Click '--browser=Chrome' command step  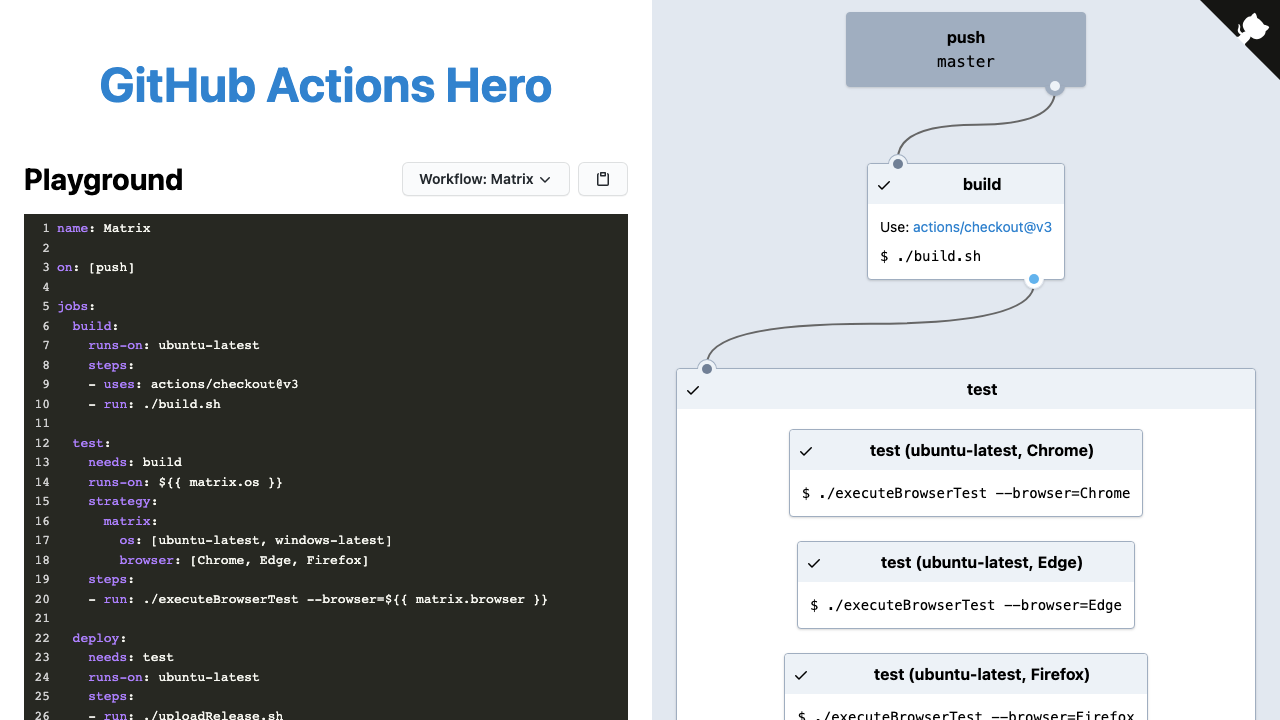(x=966, y=493)
